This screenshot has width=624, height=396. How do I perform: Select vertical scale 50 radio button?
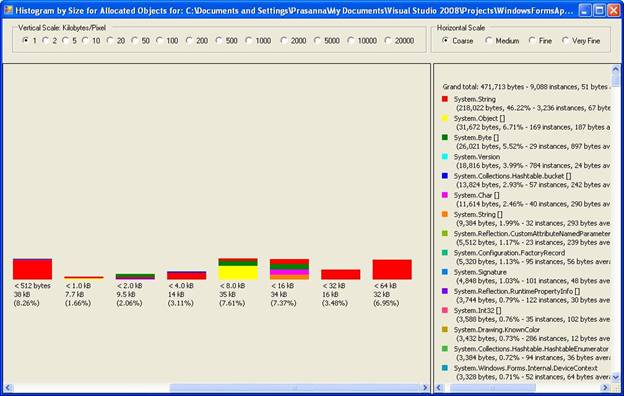(x=135, y=41)
